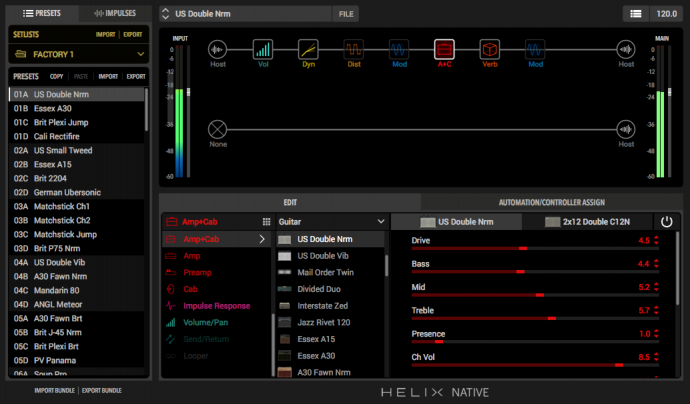Select the Dist distortion block
The image size is (690, 404).
[x=354, y=49]
